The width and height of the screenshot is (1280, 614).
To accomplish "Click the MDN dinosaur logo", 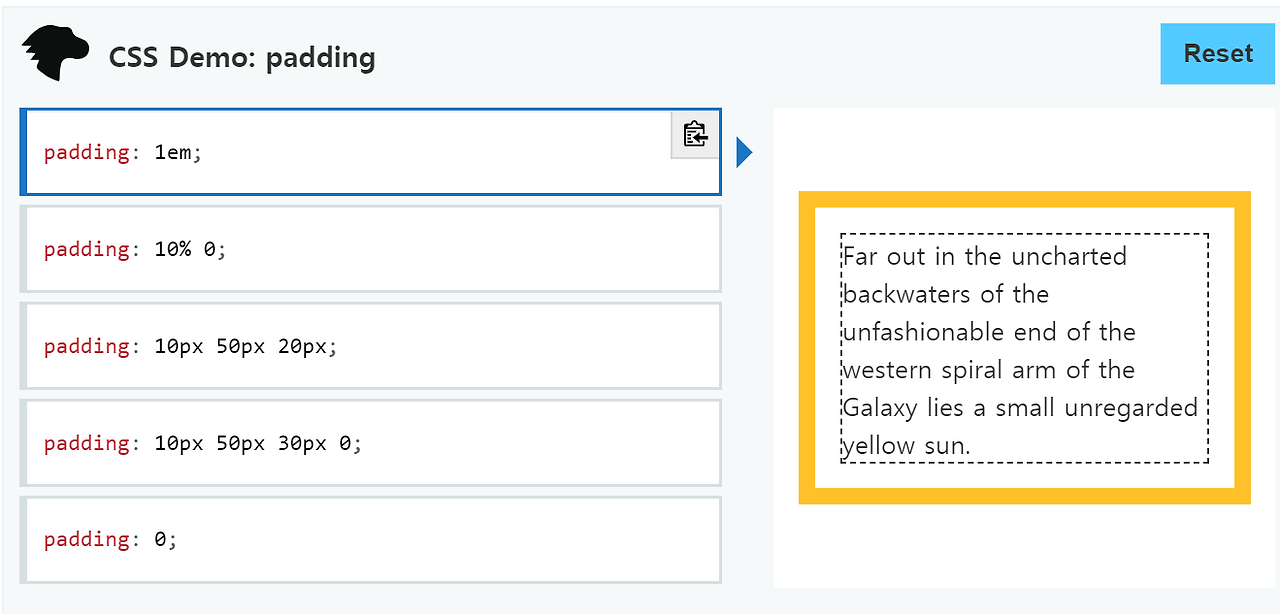I will point(56,54).
